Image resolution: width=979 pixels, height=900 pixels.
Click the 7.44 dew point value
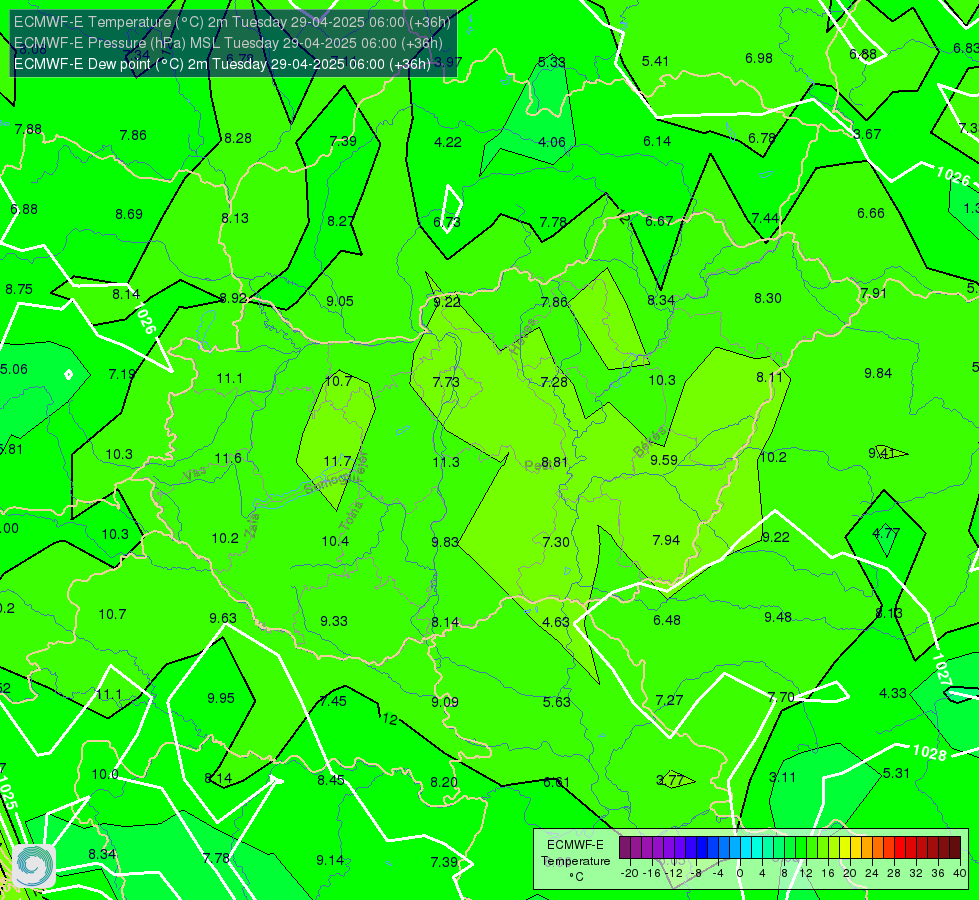[x=765, y=218]
